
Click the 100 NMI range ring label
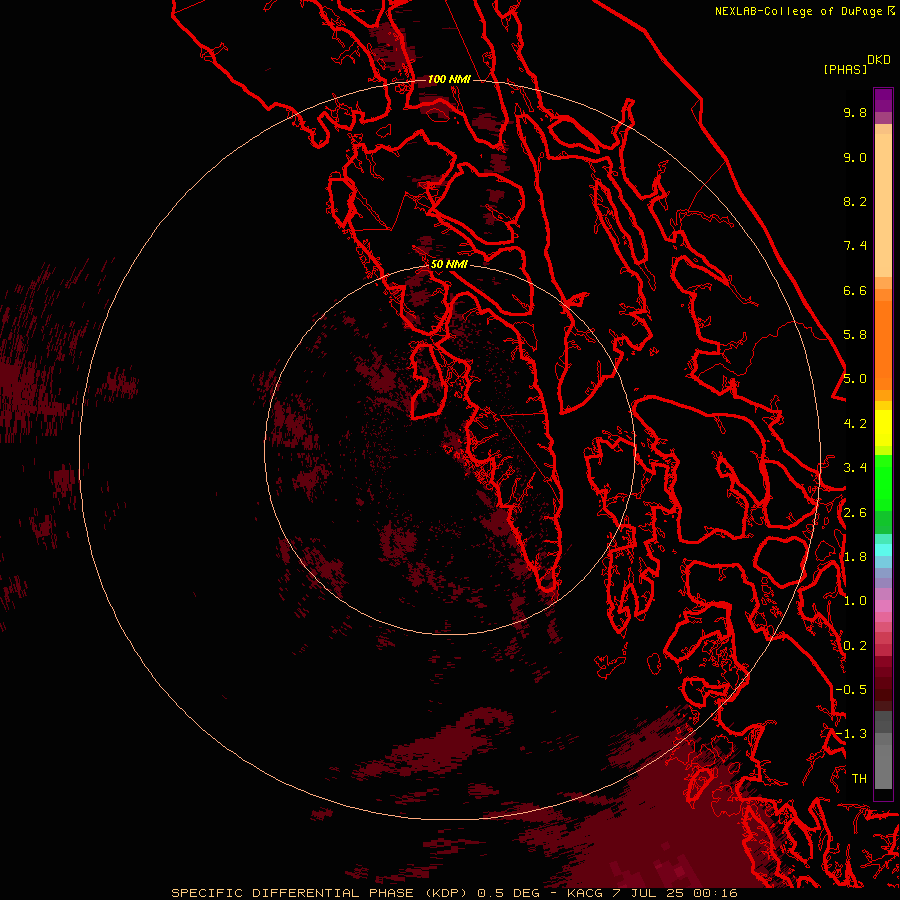point(449,79)
